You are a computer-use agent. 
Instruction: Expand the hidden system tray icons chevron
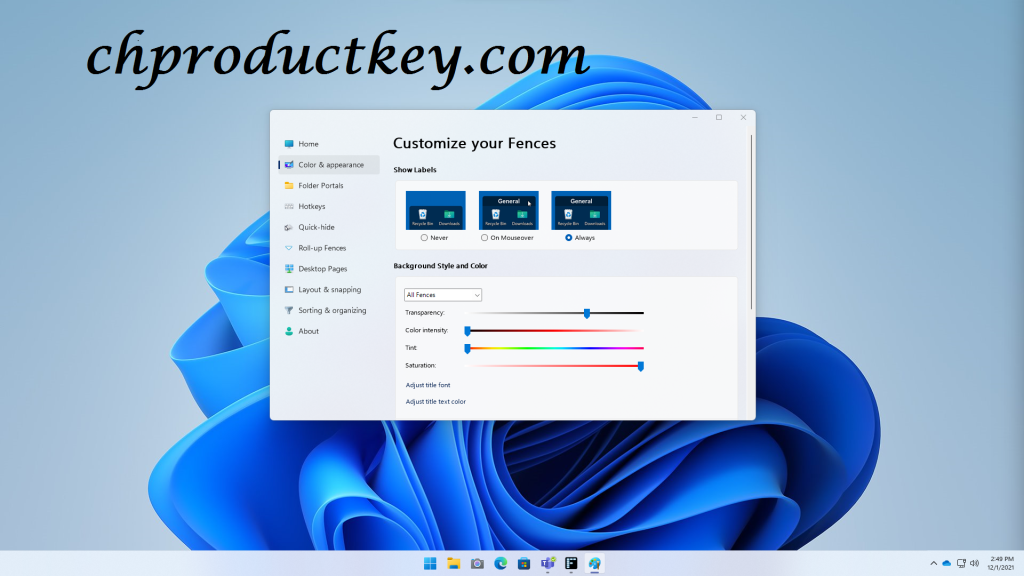click(x=933, y=564)
